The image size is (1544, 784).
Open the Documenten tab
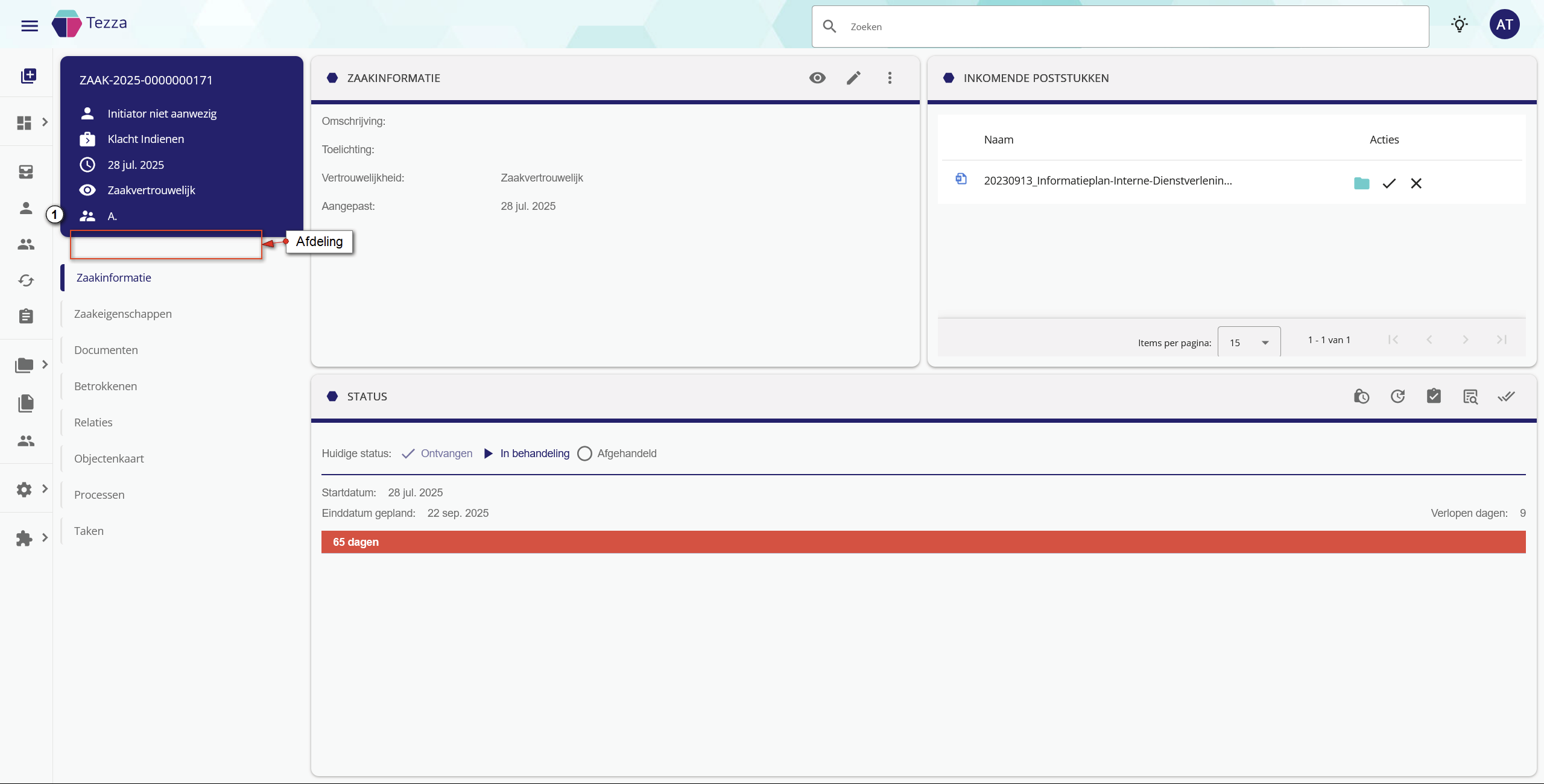106,350
